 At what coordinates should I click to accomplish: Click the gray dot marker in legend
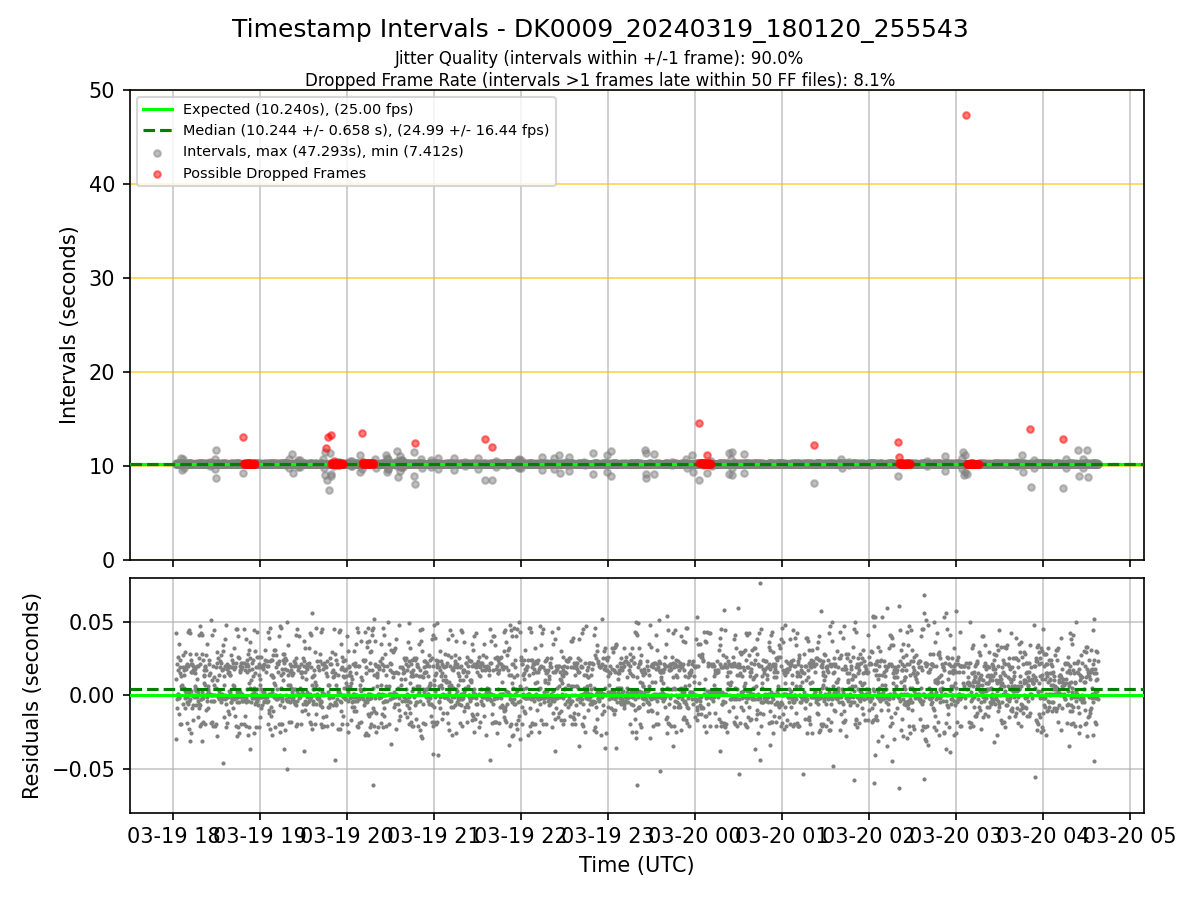[x=158, y=152]
